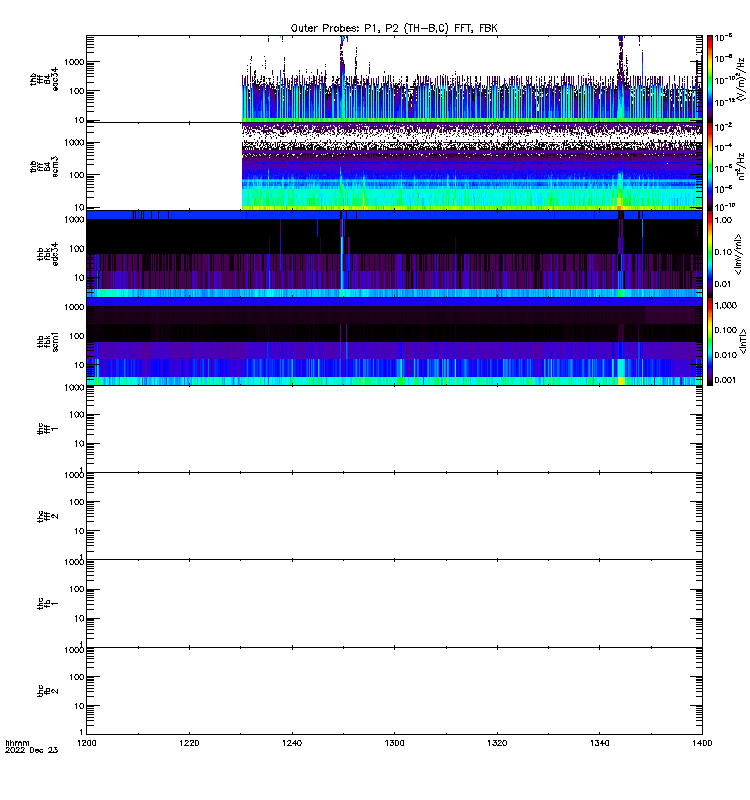Click the 0.010 tick on <|nT|> color bar
Screen dimensions: 750x800
[726, 355]
